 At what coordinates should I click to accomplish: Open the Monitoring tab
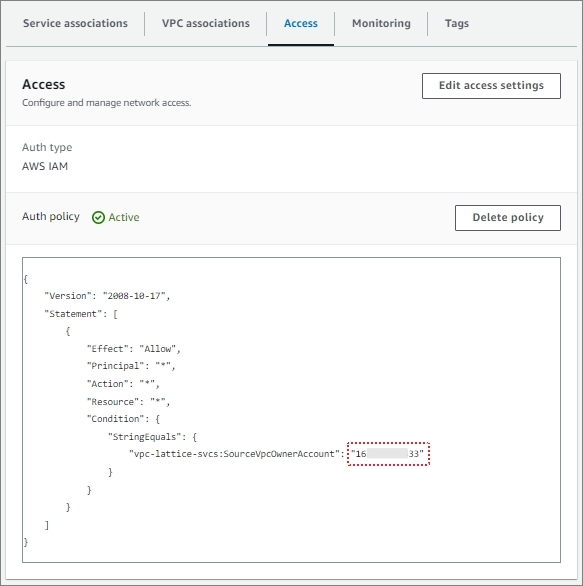pos(381,23)
